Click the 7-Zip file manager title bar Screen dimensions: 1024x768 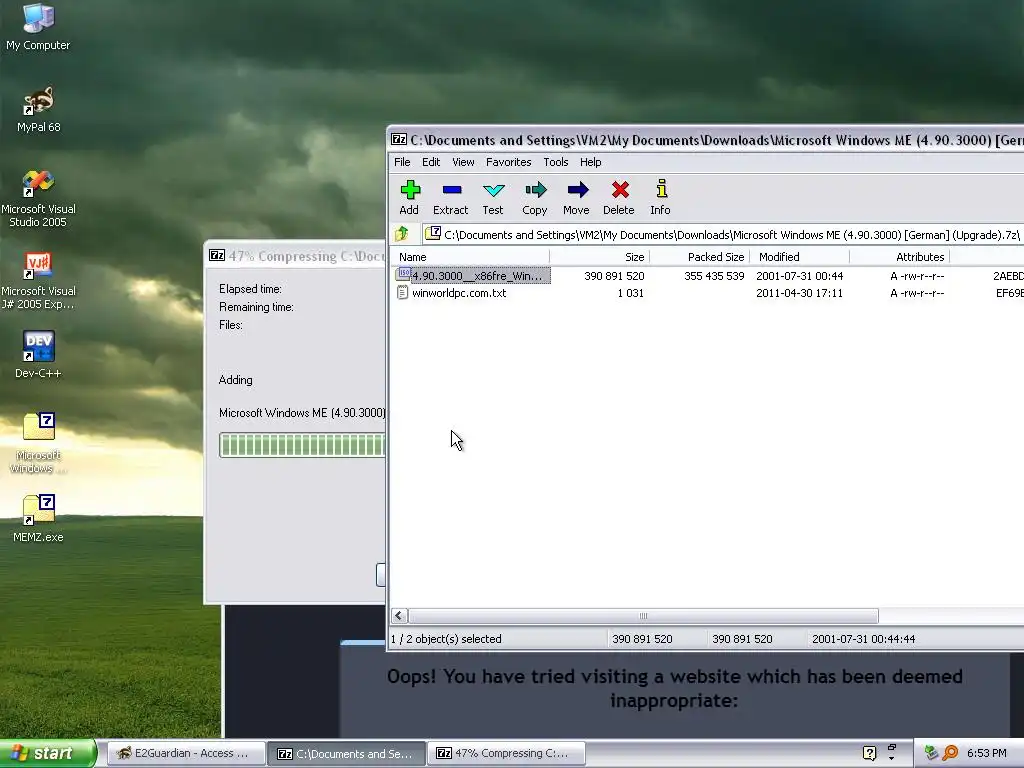click(x=706, y=140)
